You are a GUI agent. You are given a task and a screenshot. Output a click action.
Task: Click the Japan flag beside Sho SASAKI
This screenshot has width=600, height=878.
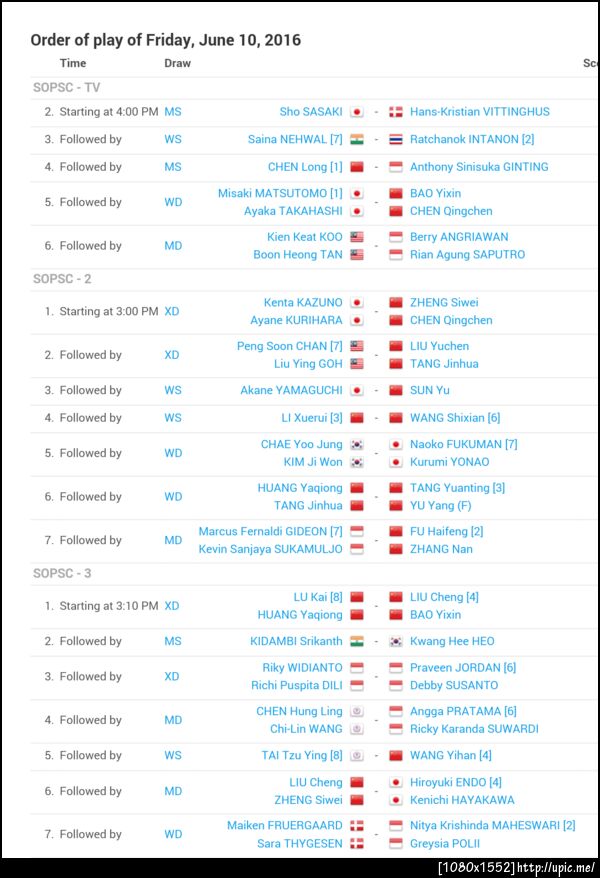(x=357, y=112)
